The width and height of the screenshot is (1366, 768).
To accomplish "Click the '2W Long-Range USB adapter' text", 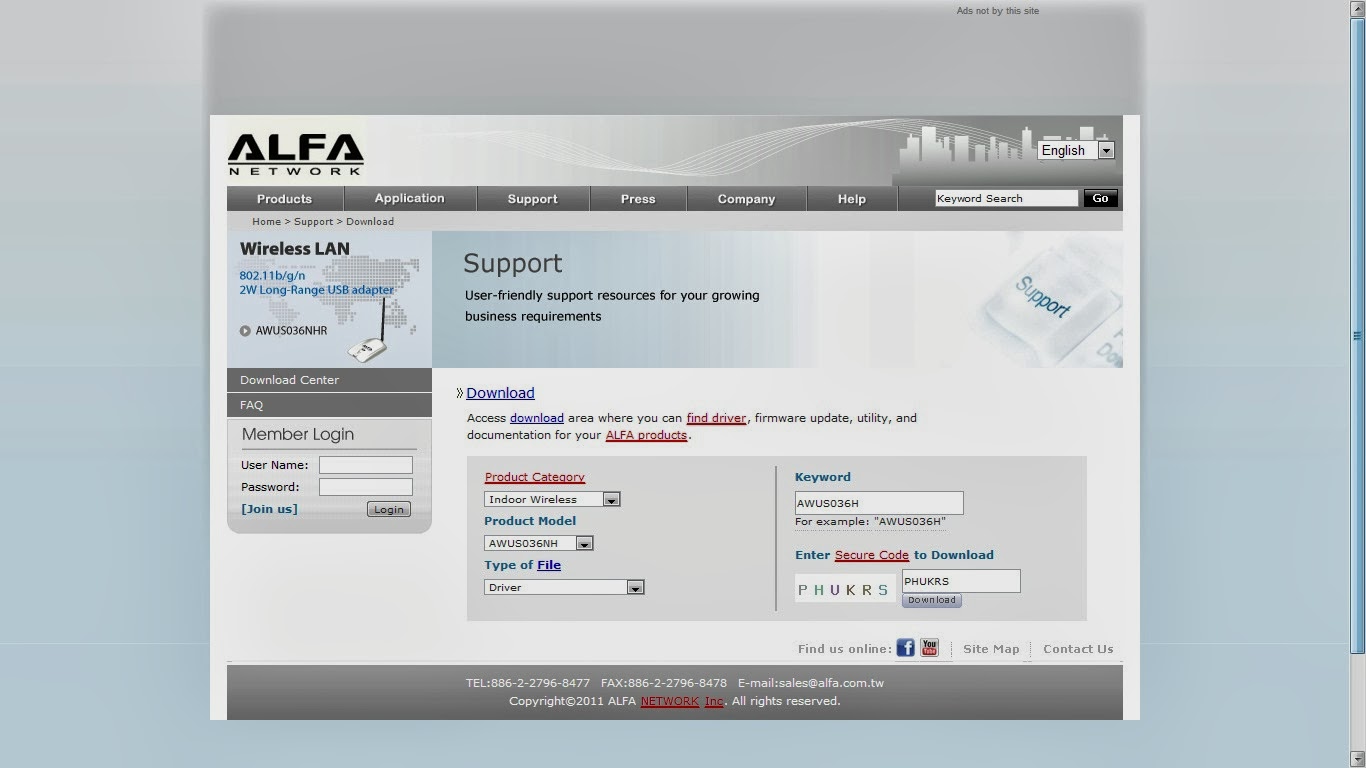I will 316,290.
